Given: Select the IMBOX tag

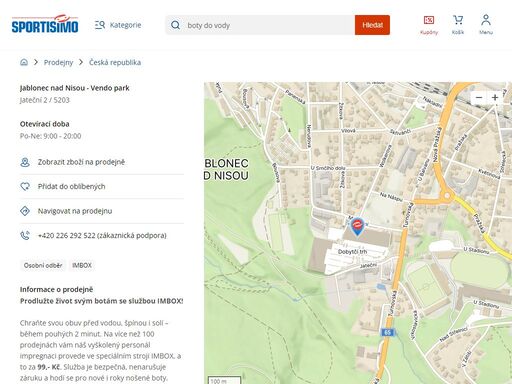Looking at the screenshot, I should point(82,265).
